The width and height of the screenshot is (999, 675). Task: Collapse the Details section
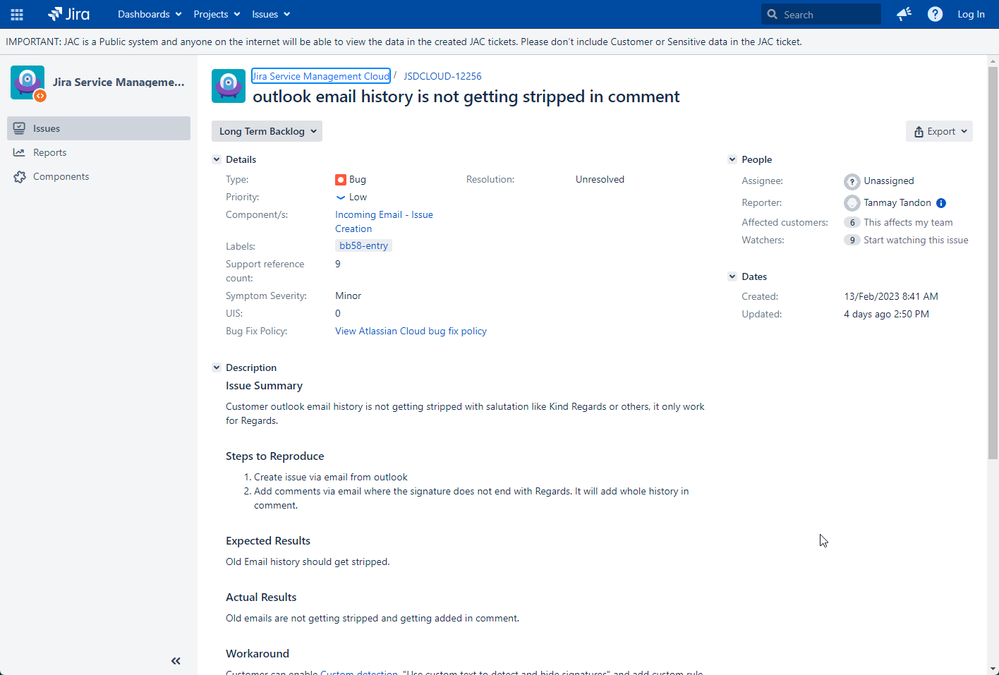217,159
